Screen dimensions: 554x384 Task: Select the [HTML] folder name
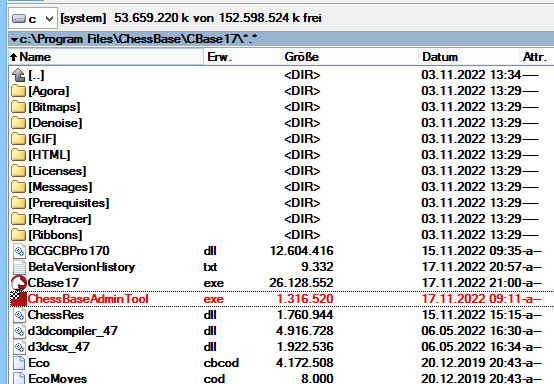49,155
